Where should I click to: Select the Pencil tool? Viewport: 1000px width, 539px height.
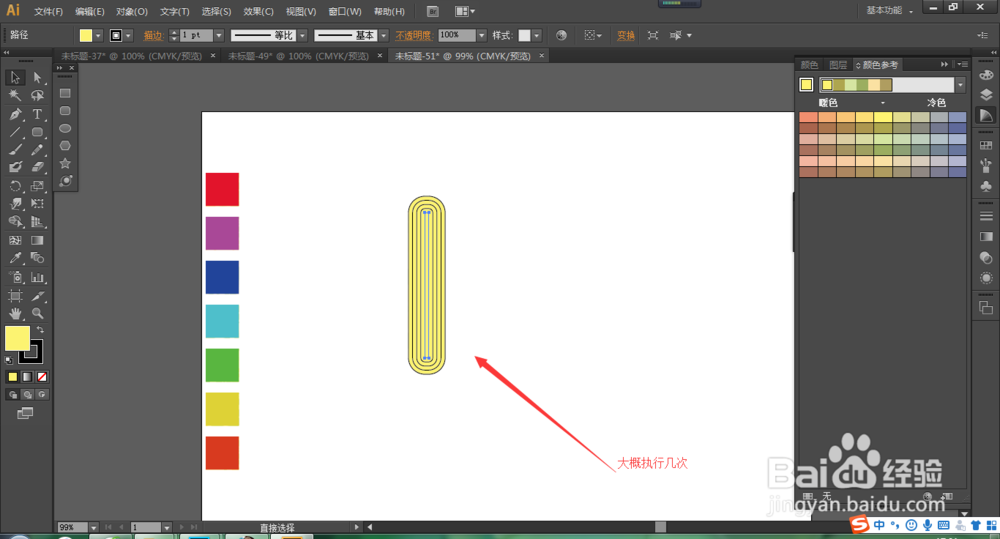(x=37, y=150)
